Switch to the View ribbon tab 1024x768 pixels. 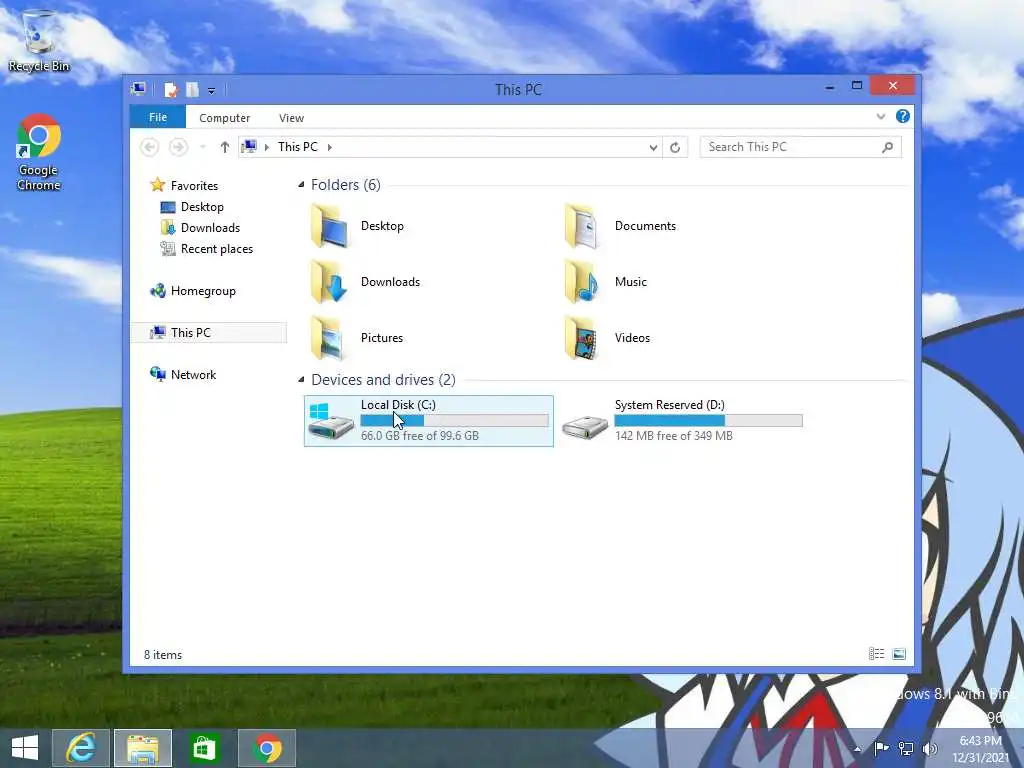pos(291,118)
